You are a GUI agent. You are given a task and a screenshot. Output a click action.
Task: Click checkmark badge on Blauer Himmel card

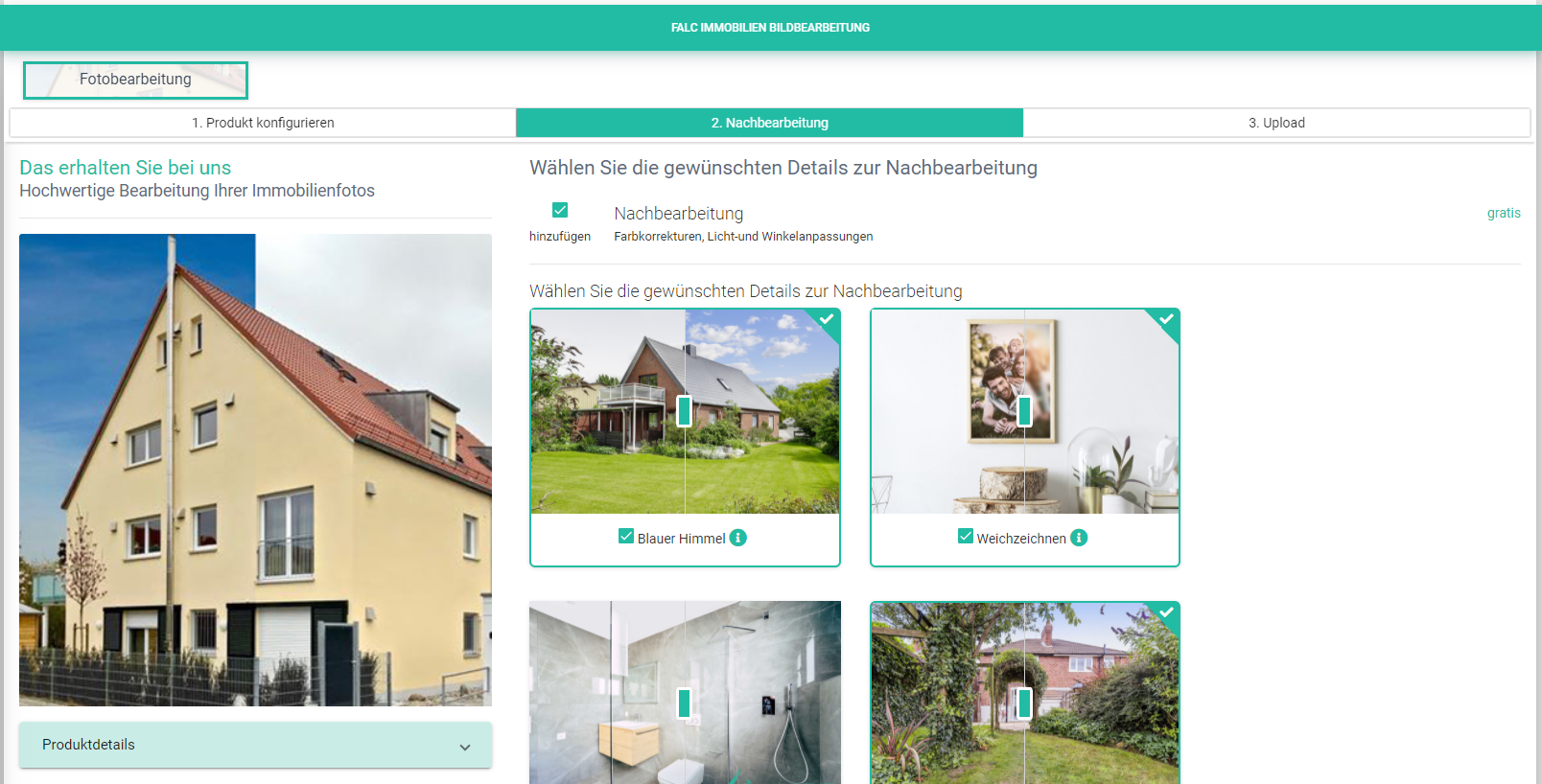[x=826, y=320]
